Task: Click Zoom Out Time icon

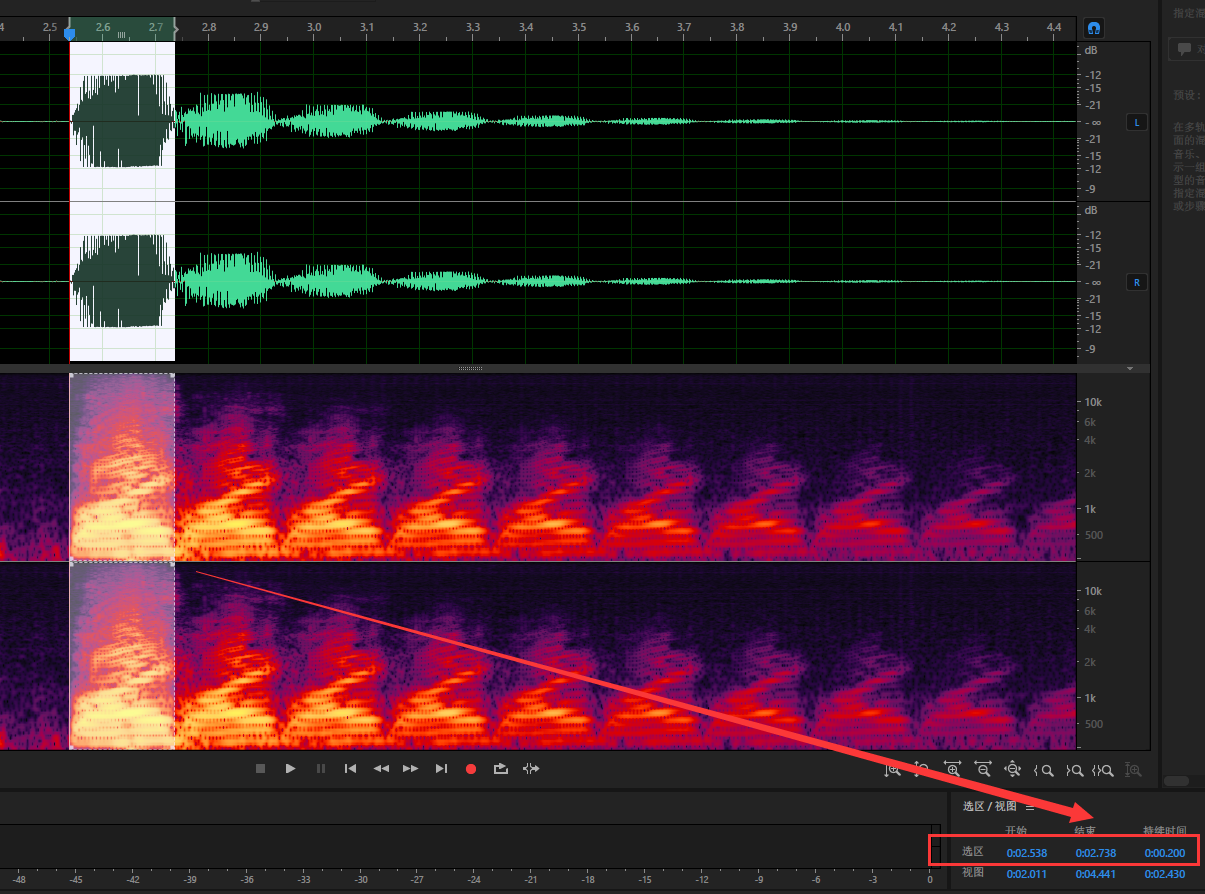Action: click(x=983, y=770)
